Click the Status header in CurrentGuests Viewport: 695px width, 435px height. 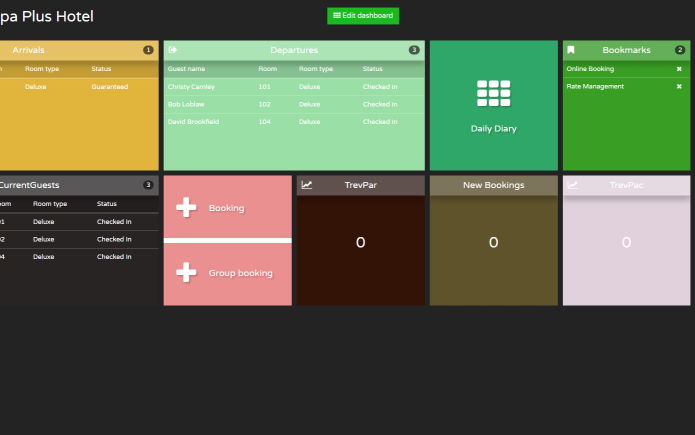106,204
